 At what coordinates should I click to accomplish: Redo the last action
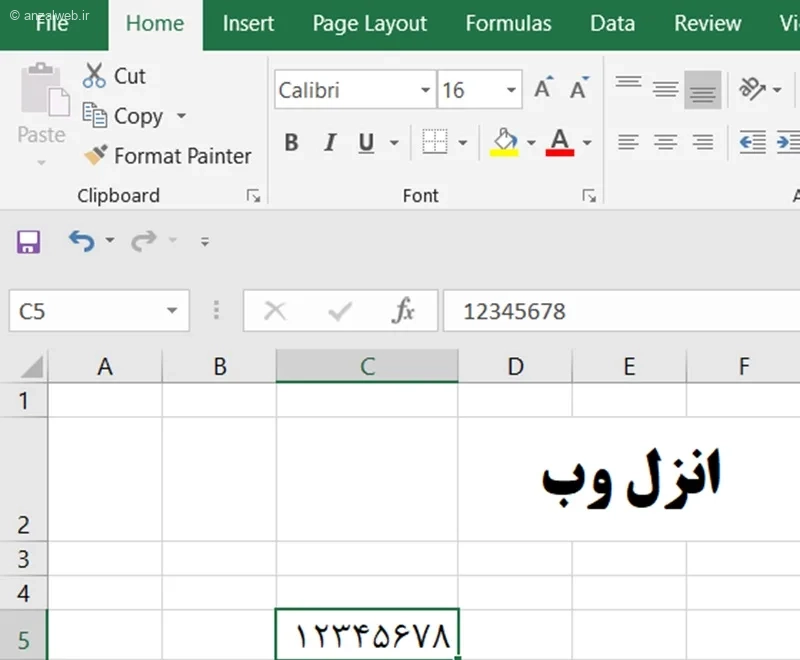tap(143, 241)
